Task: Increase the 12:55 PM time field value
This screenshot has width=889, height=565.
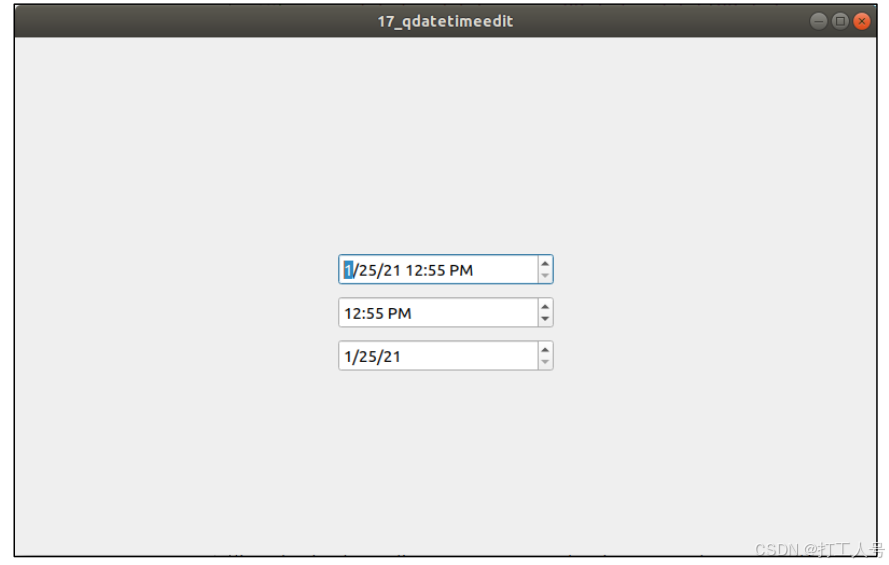Action: tap(545, 307)
